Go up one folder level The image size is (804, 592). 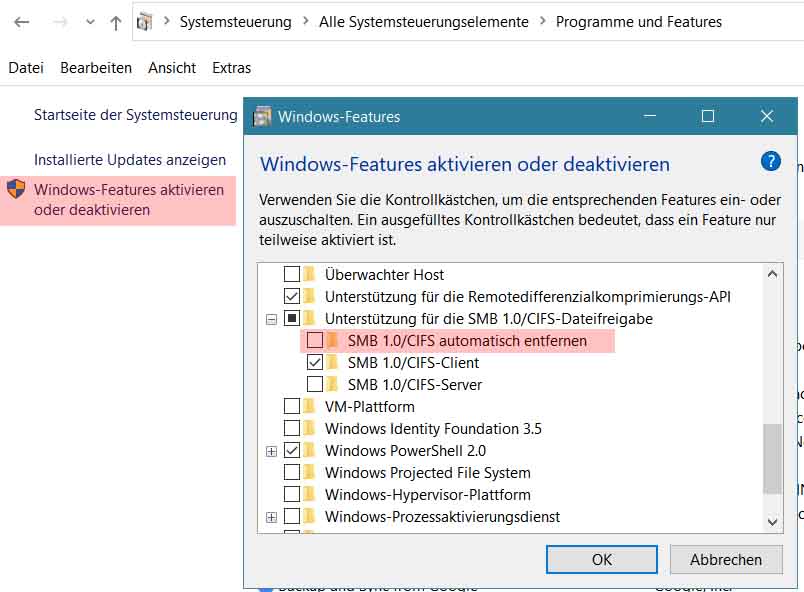116,22
